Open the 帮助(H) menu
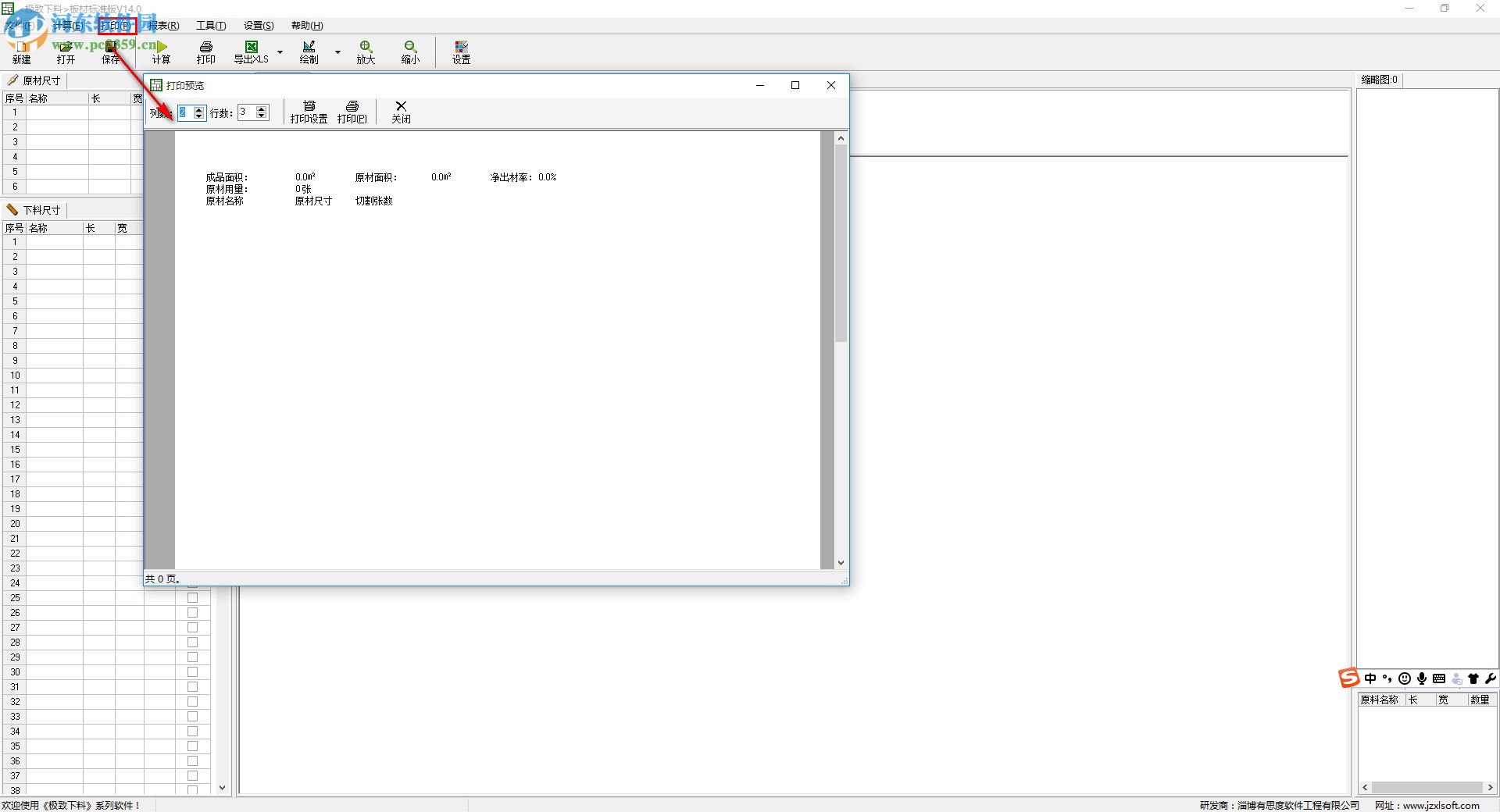1500x812 pixels. [307, 26]
